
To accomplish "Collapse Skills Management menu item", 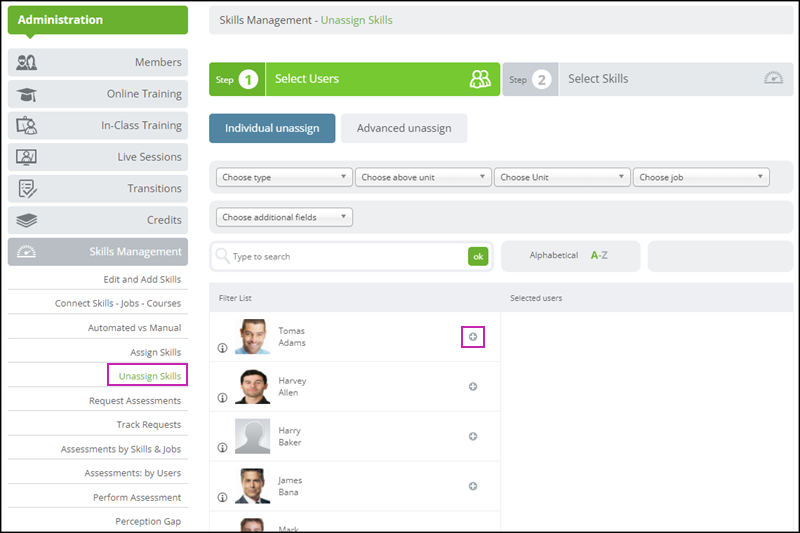I will tap(98, 251).
